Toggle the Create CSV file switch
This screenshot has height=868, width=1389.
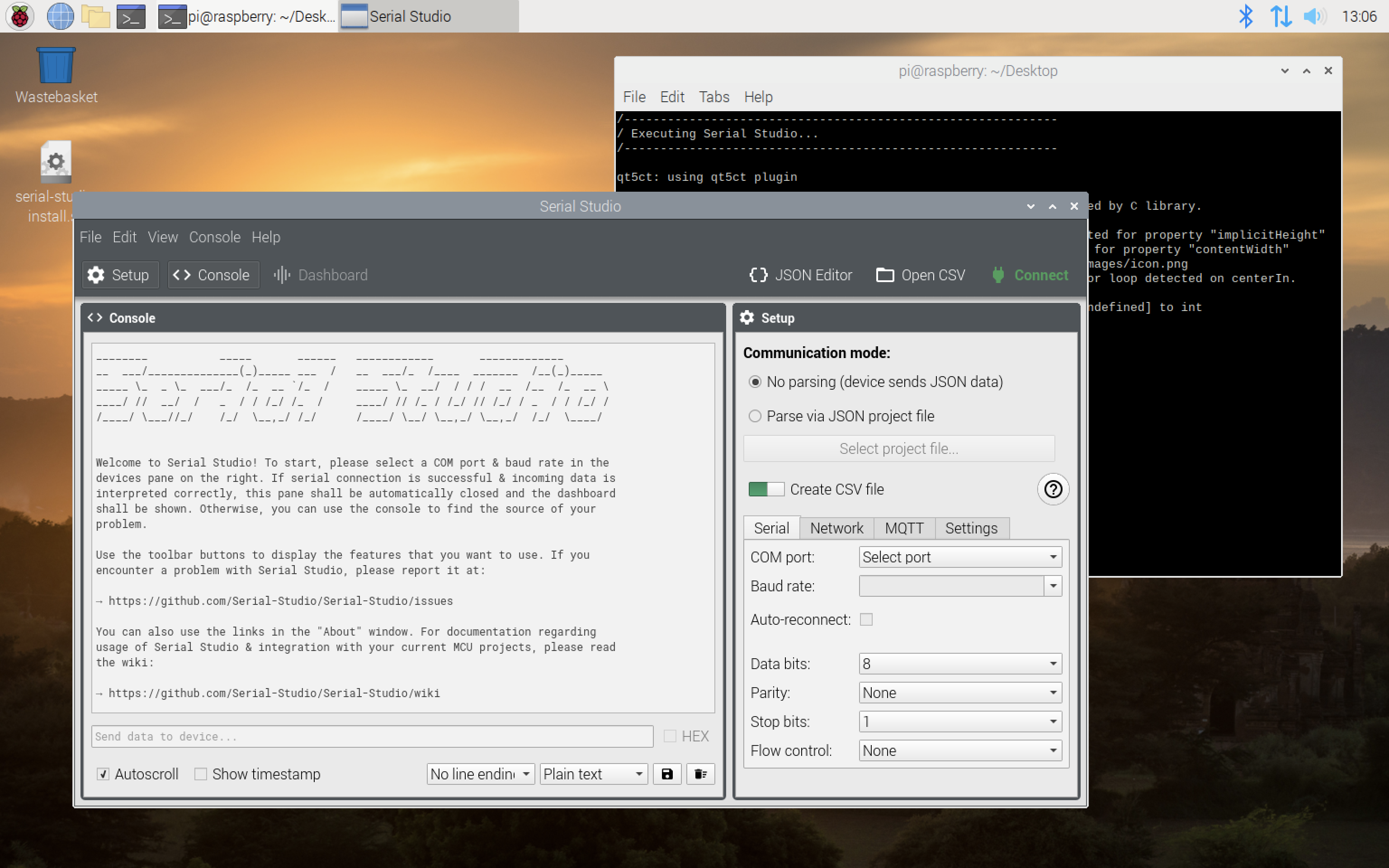[x=765, y=489]
